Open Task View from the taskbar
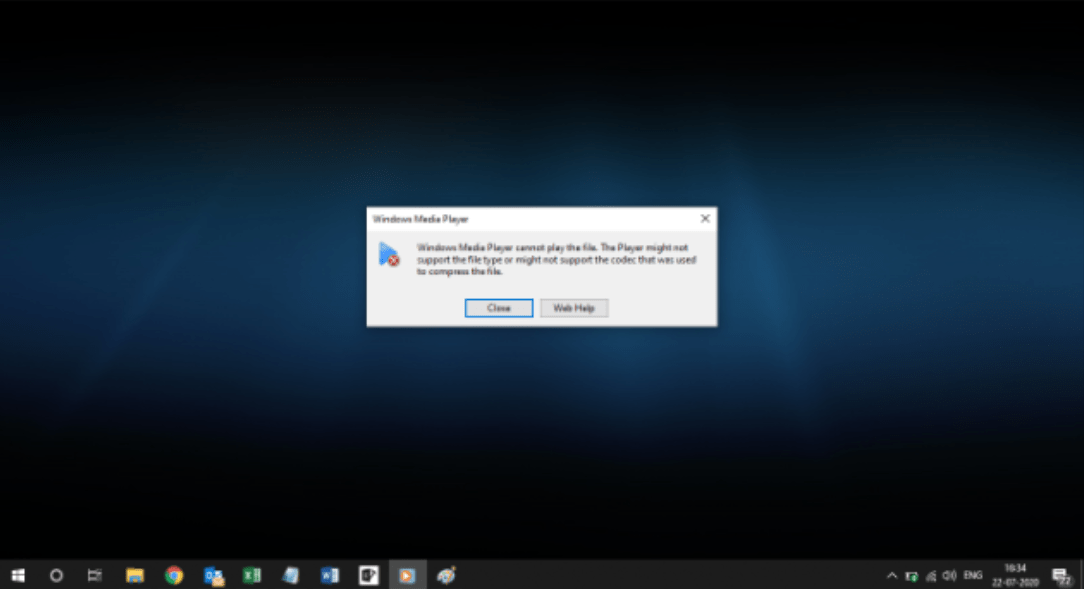The height and width of the screenshot is (589, 1084). click(x=95, y=575)
